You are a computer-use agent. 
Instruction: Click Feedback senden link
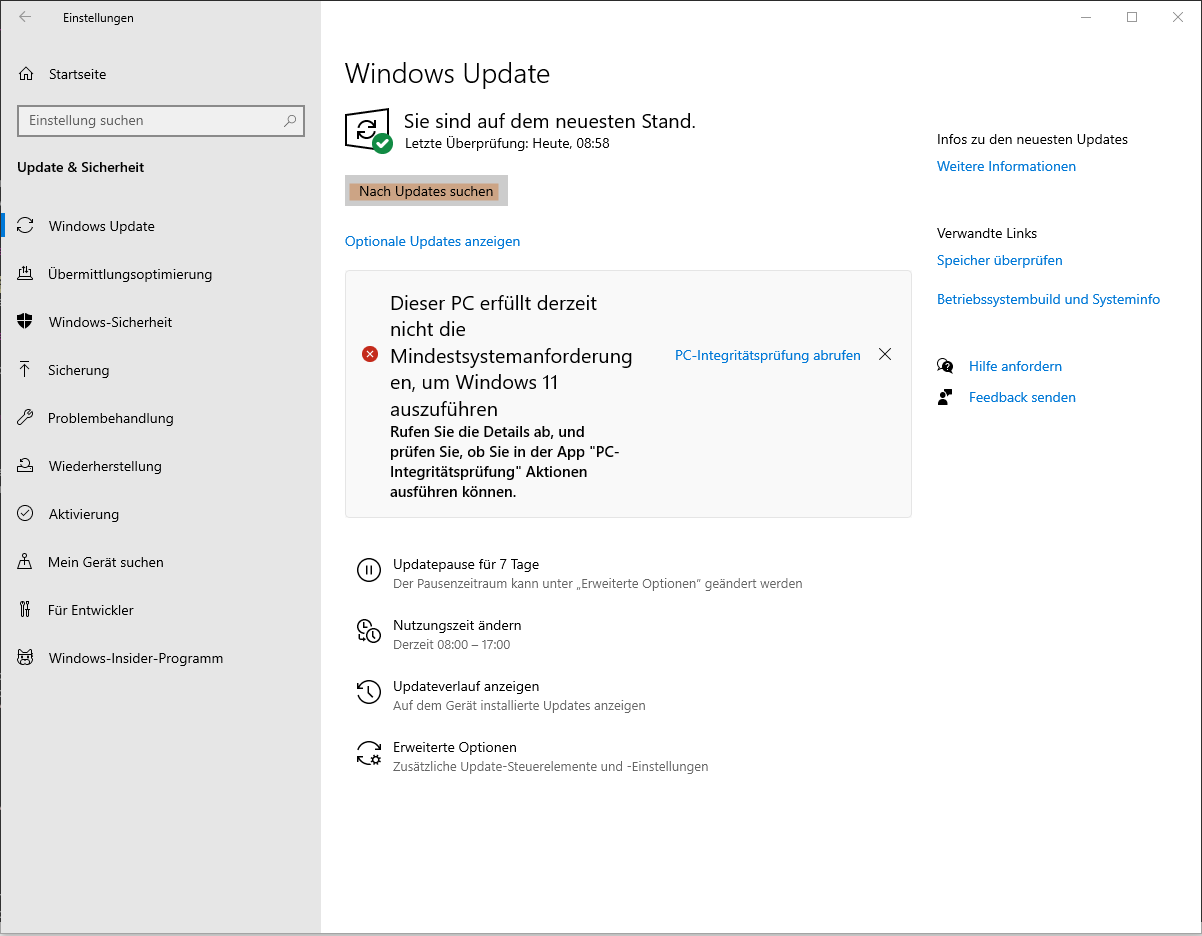(x=1022, y=397)
